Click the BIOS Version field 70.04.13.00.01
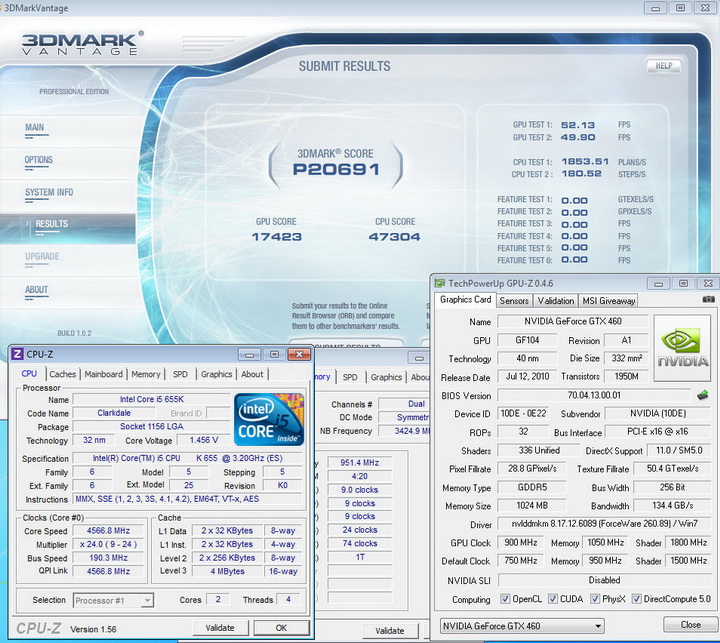This screenshot has height=643, width=720. click(x=594, y=395)
